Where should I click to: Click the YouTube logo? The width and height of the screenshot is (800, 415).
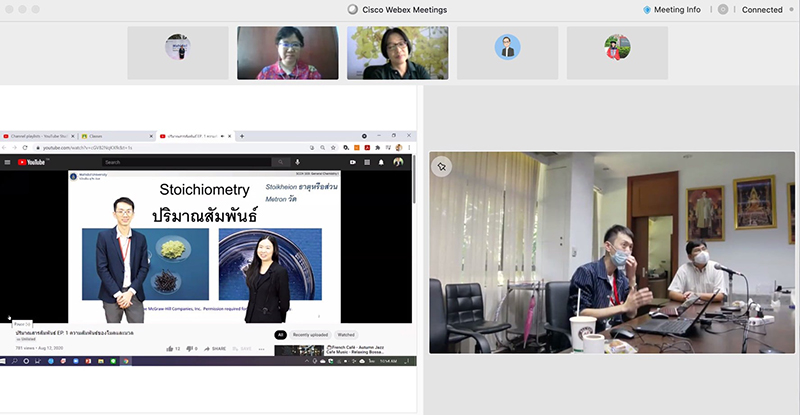(30, 162)
